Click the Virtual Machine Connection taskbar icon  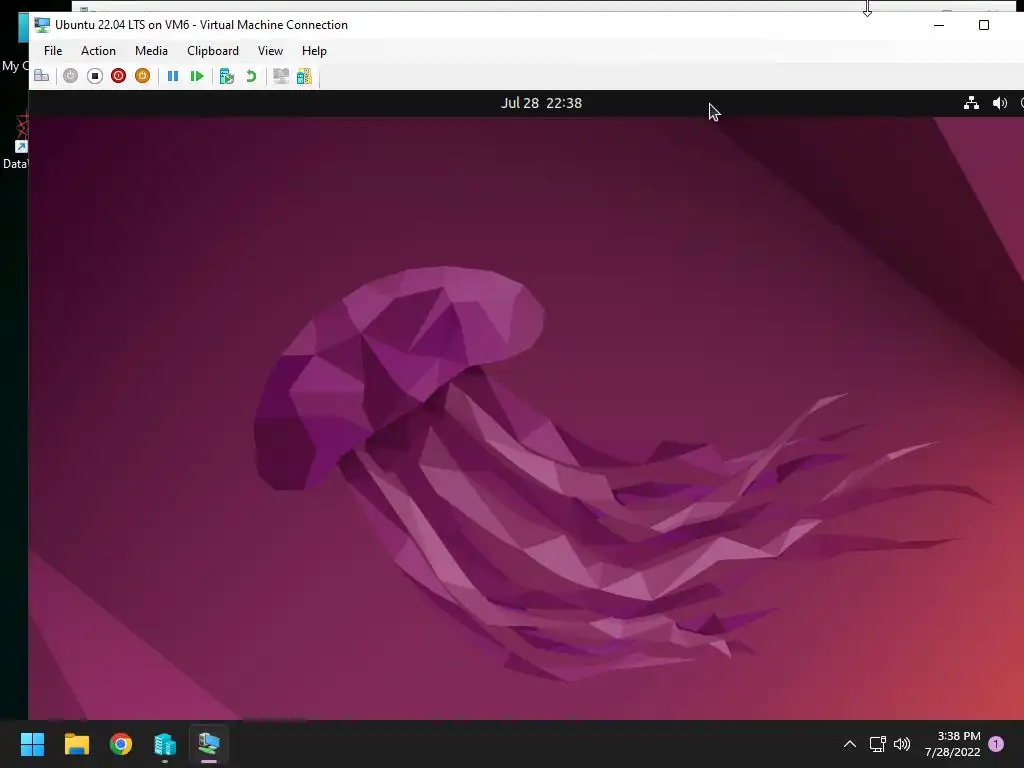[x=209, y=744]
